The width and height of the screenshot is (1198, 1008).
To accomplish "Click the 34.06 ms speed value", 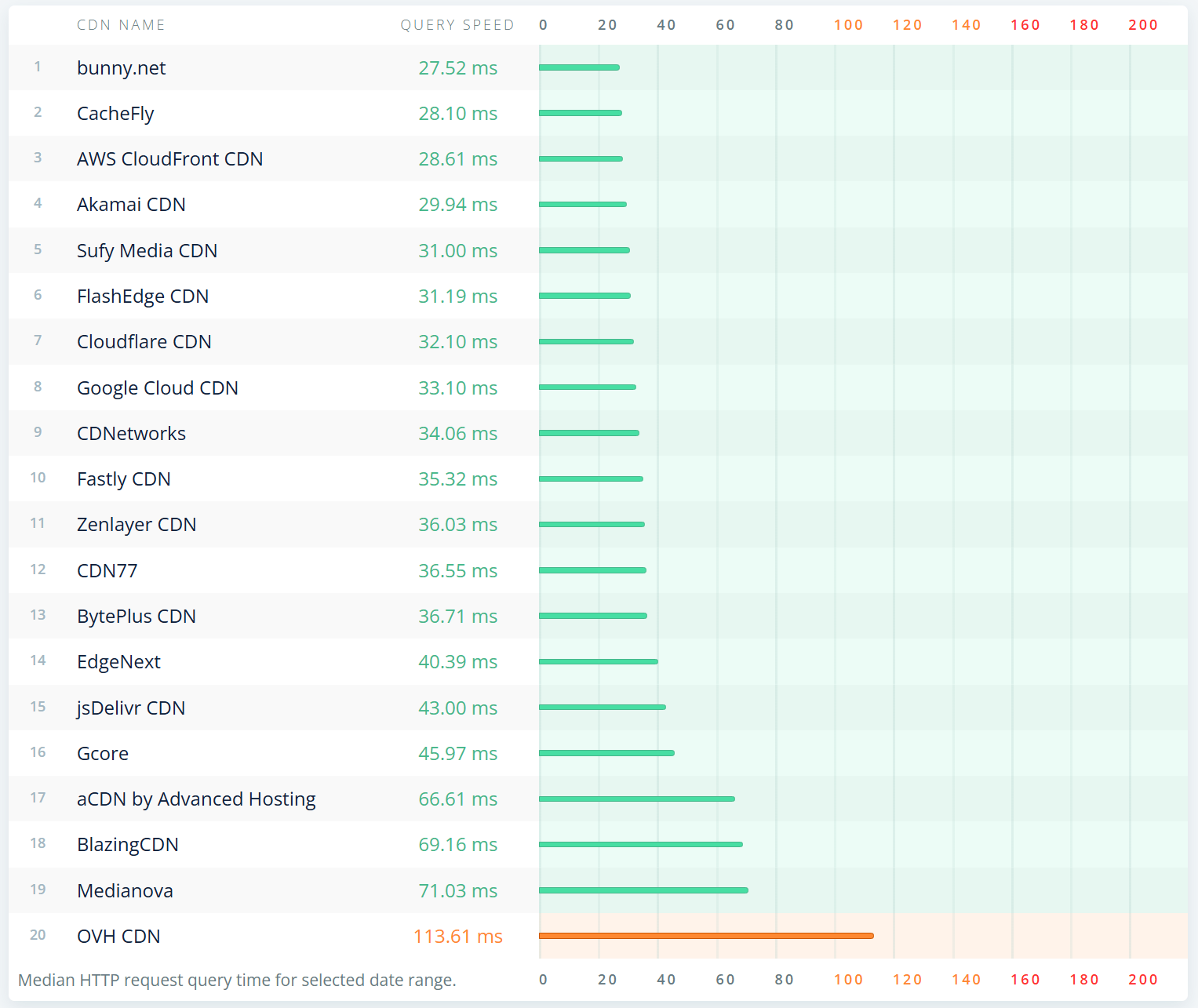I will (x=458, y=434).
